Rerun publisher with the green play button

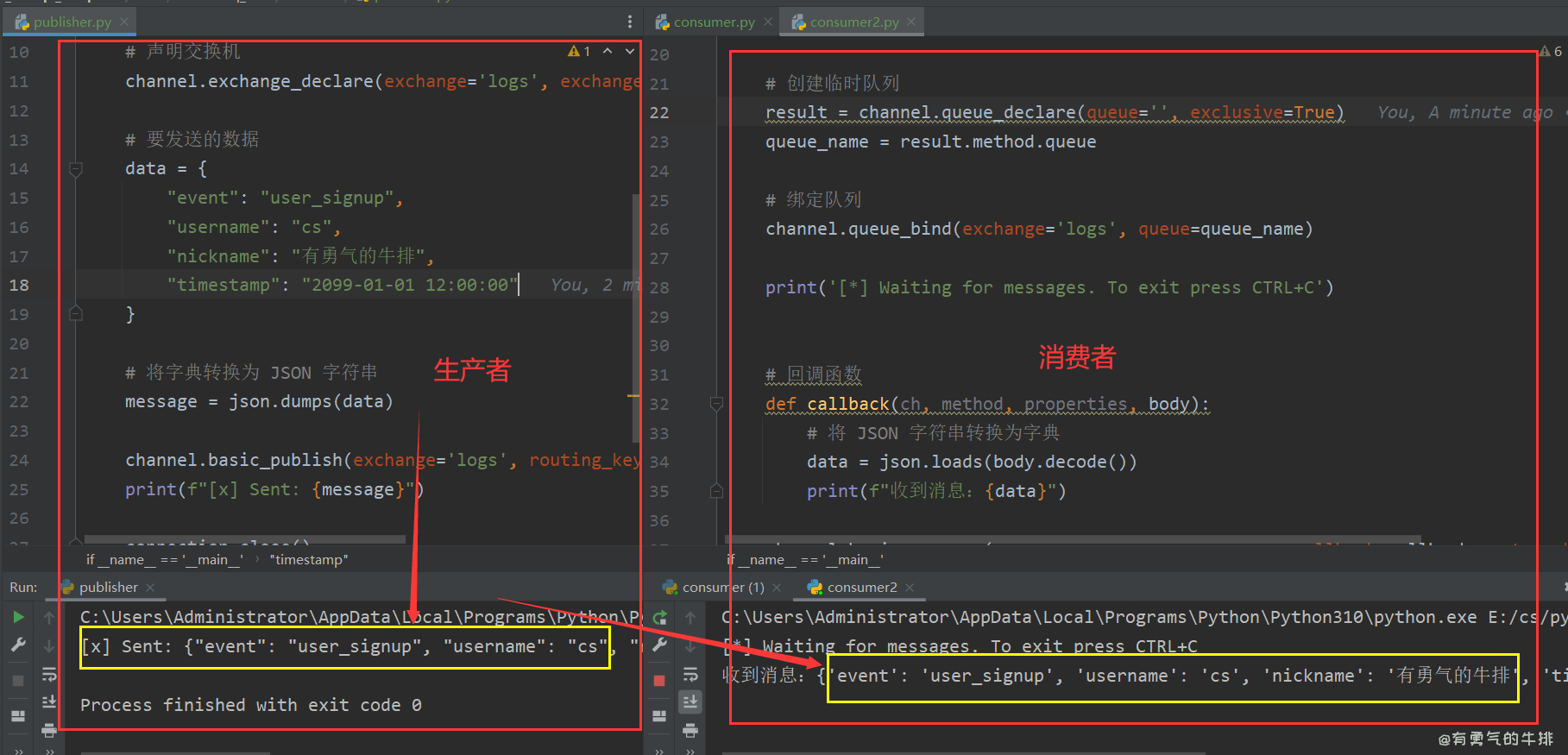(18, 617)
